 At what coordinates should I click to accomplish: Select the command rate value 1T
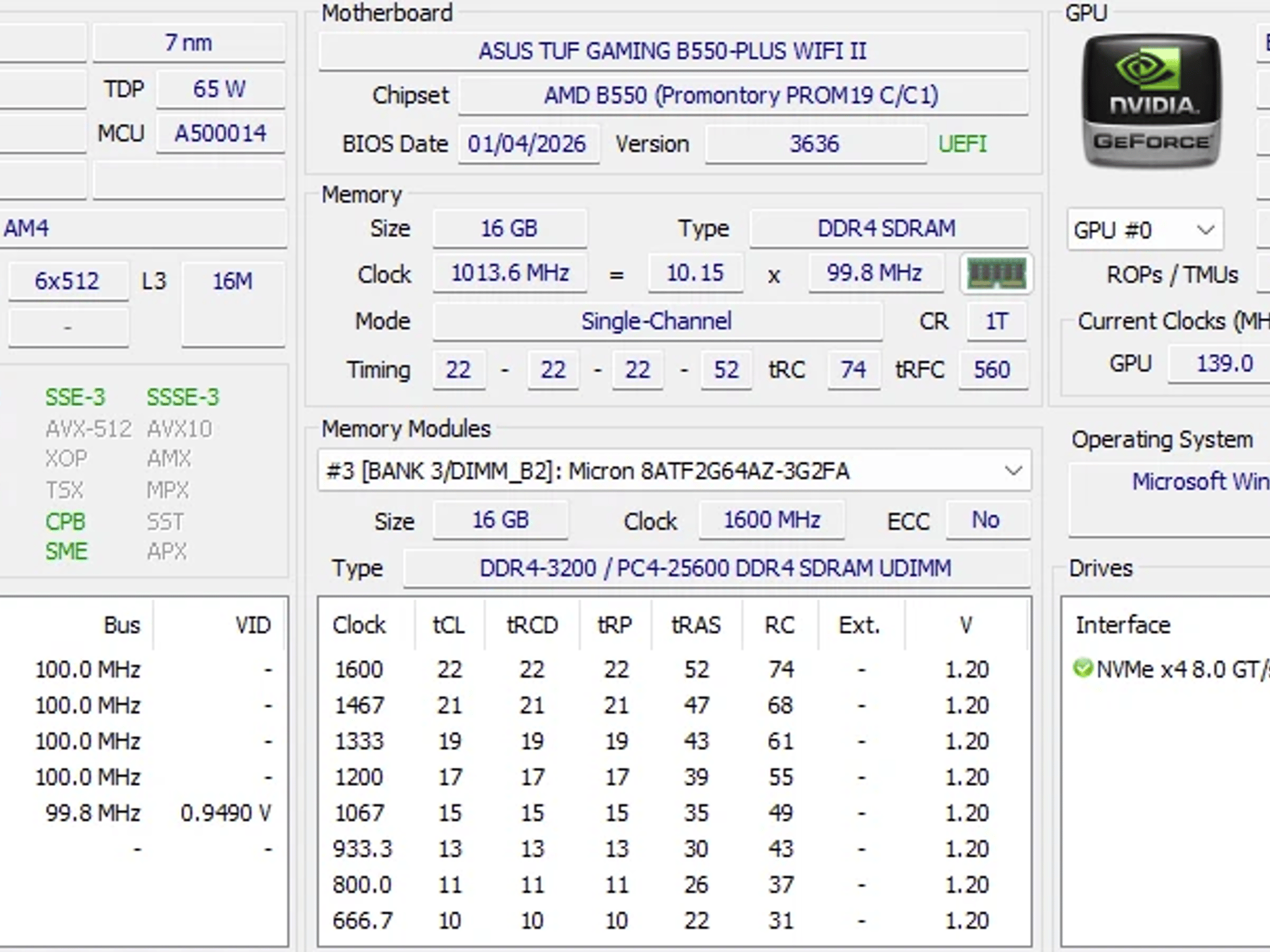coord(997,321)
